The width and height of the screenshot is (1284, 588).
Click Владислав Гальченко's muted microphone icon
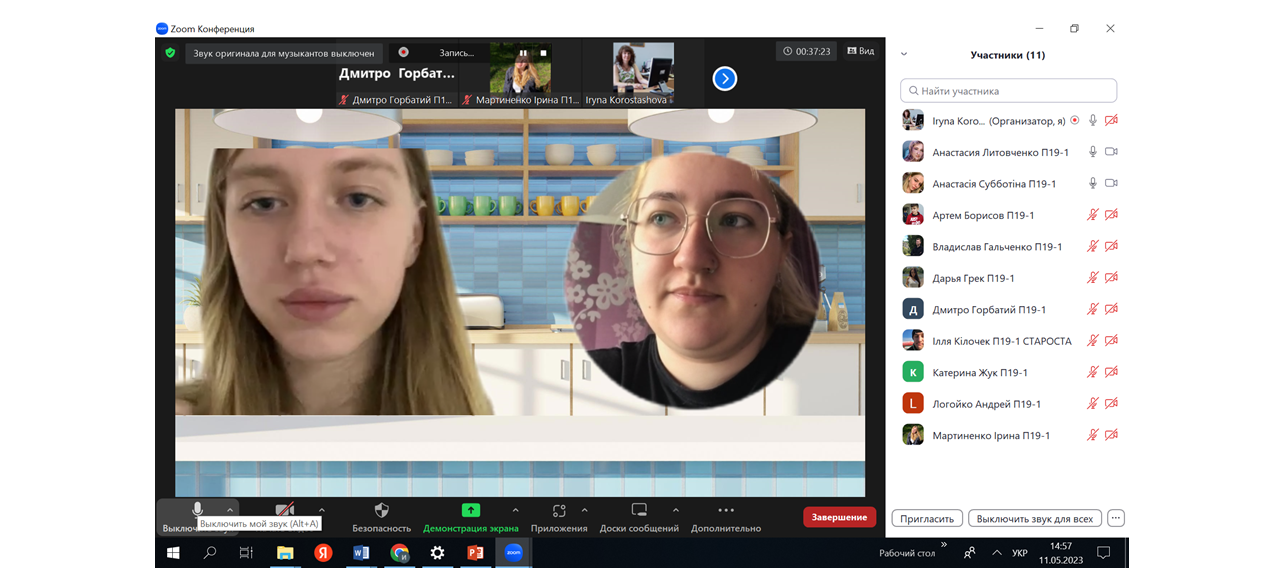tap(1093, 246)
